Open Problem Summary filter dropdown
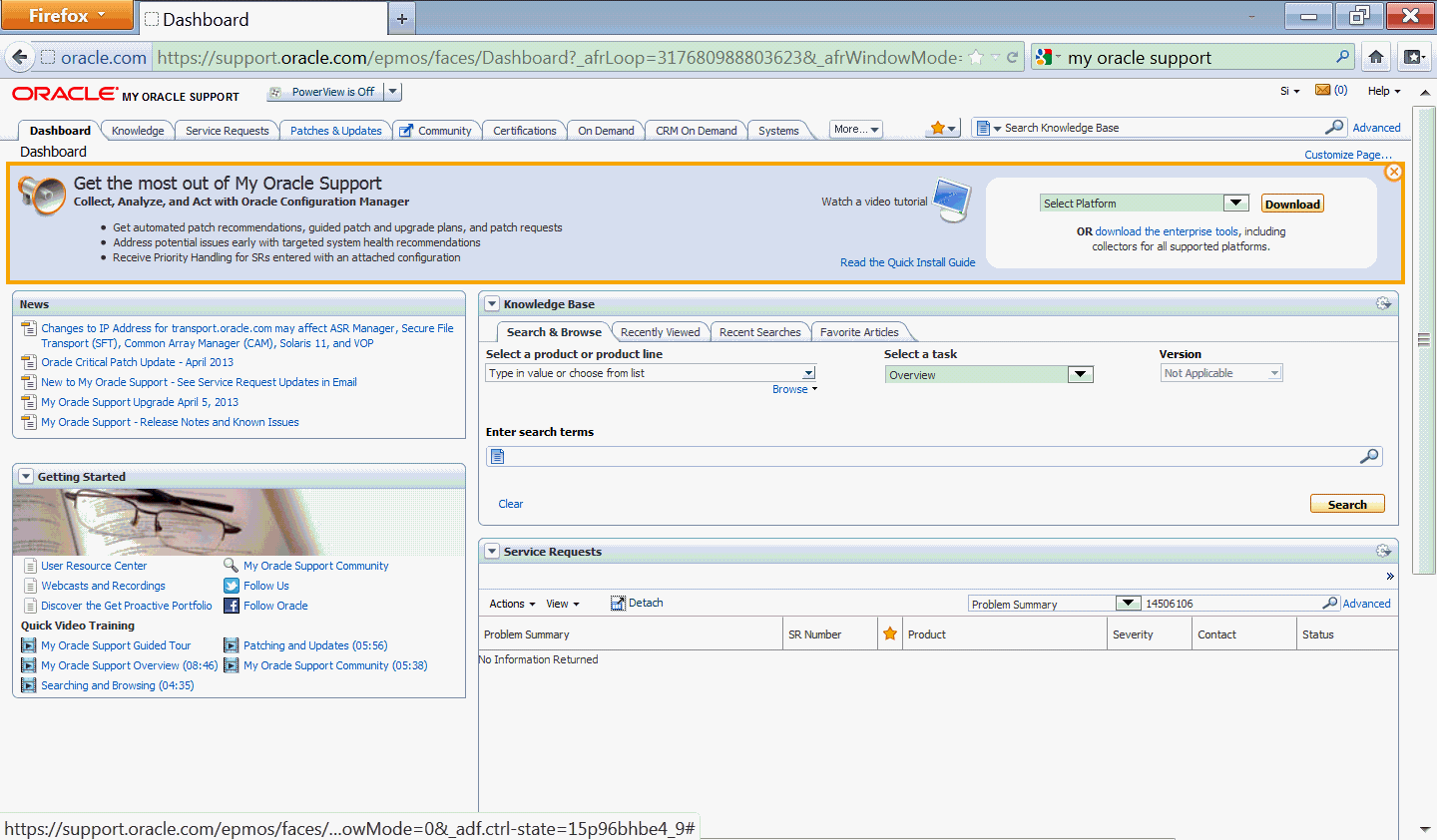 tap(1054, 604)
